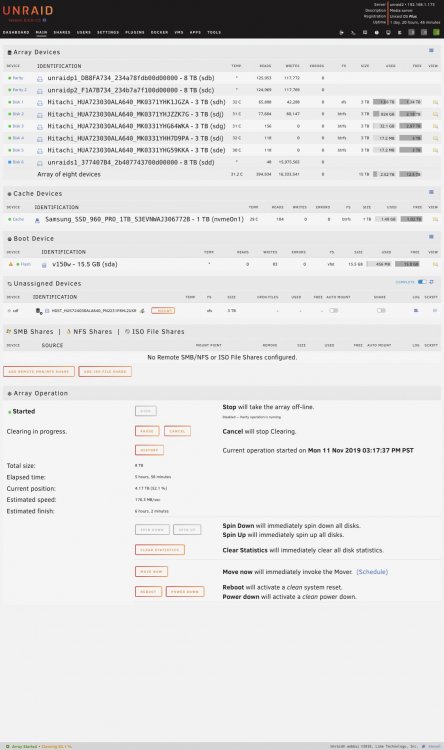This screenshot has height=750, width=444.
Task: Open the script icon for the sdf device
Action: pyautogui.click(x=435, y=310)
